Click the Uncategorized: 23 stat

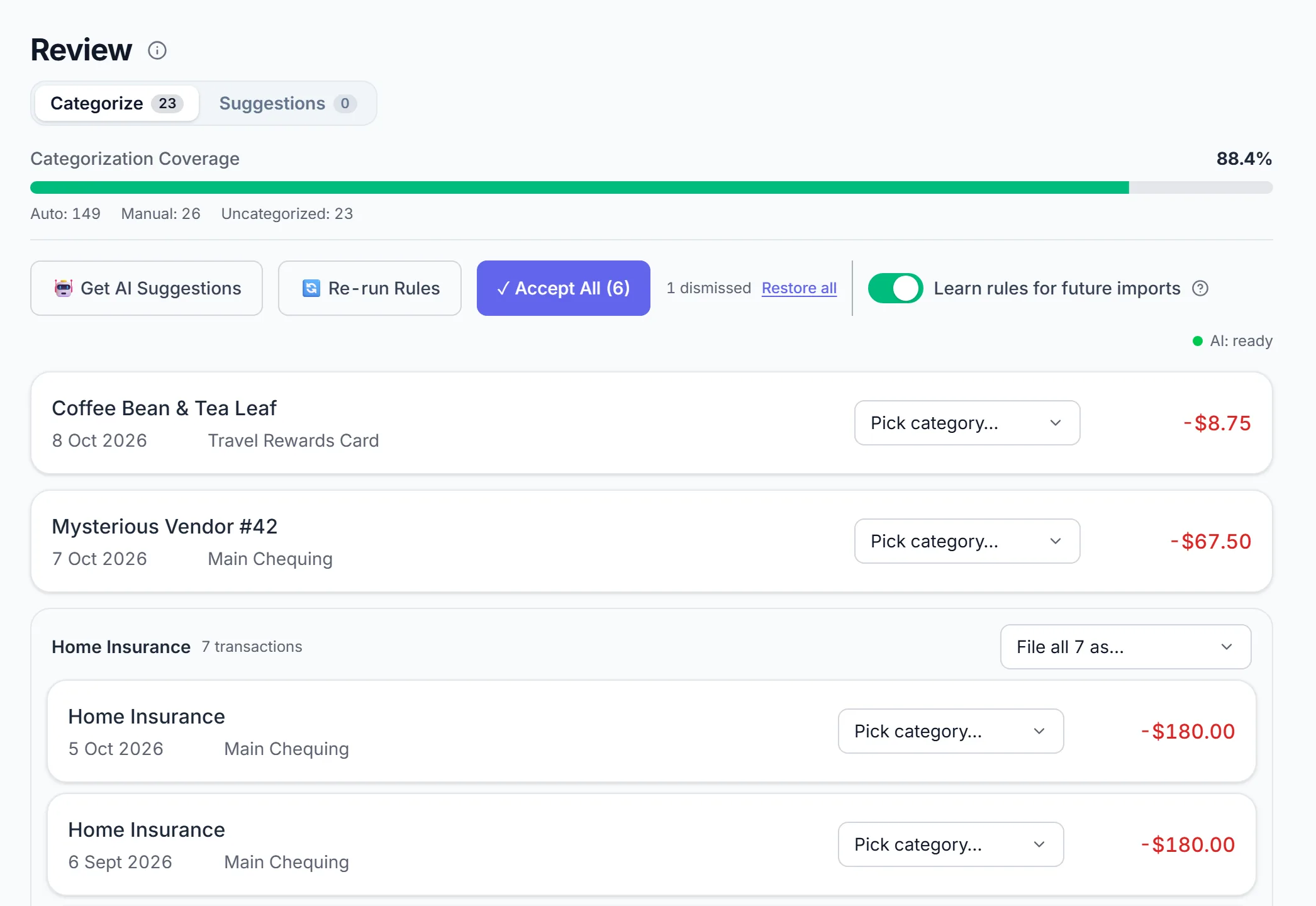(x=287, y=214)
